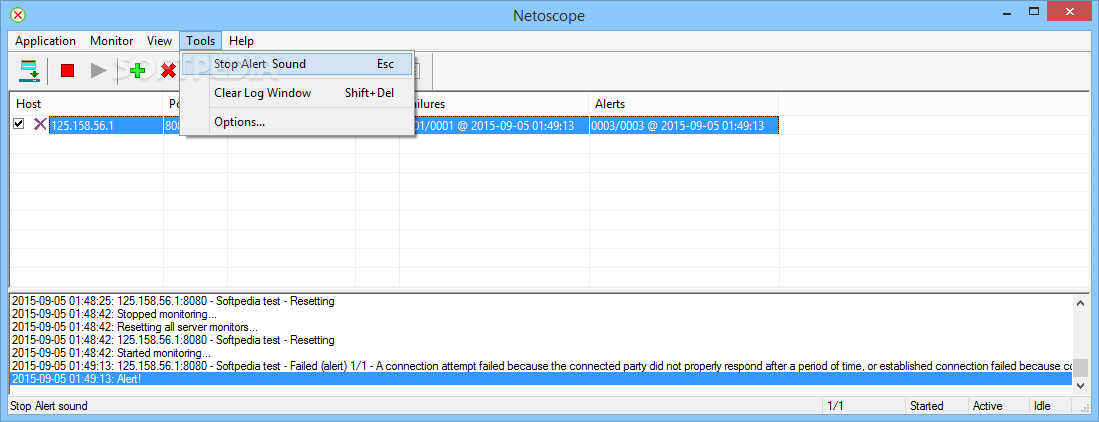Click the failures cell ending in 01:49:13
The height and width of the screenshot is (422, 1099).
(500, 125)
